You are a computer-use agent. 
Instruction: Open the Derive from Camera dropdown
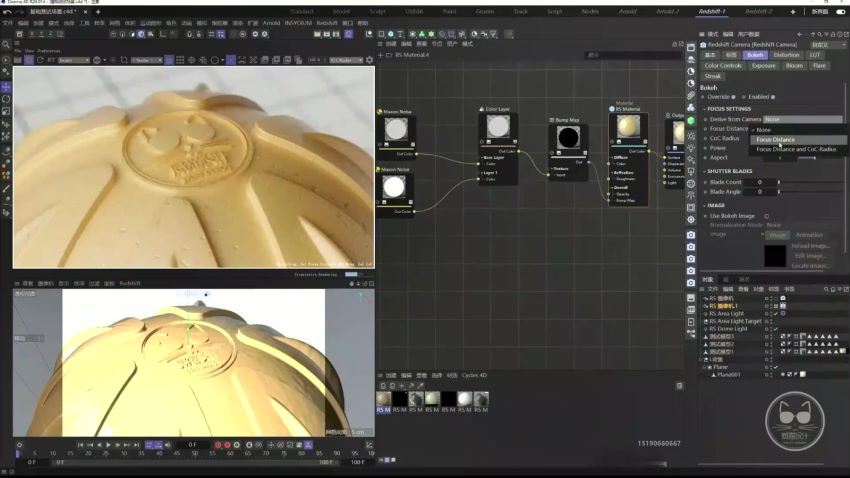click(802, 119)
